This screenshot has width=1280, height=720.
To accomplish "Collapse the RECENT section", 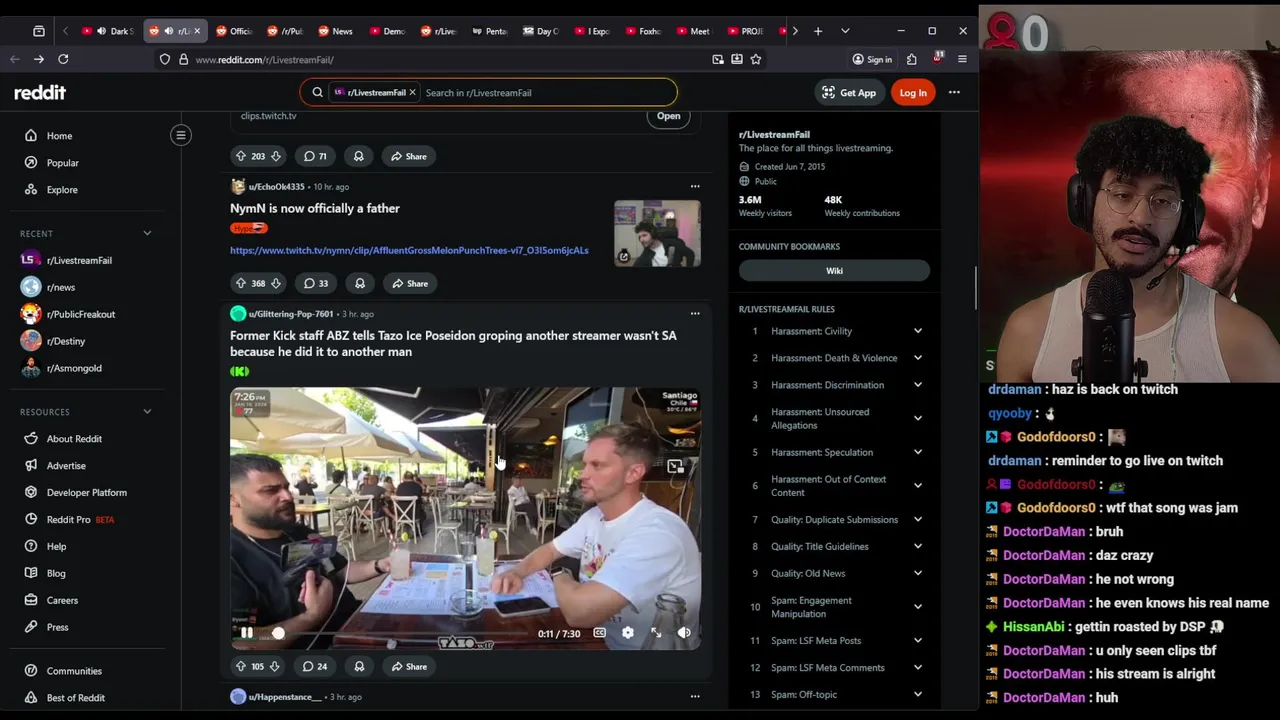I will coord(147,234).
